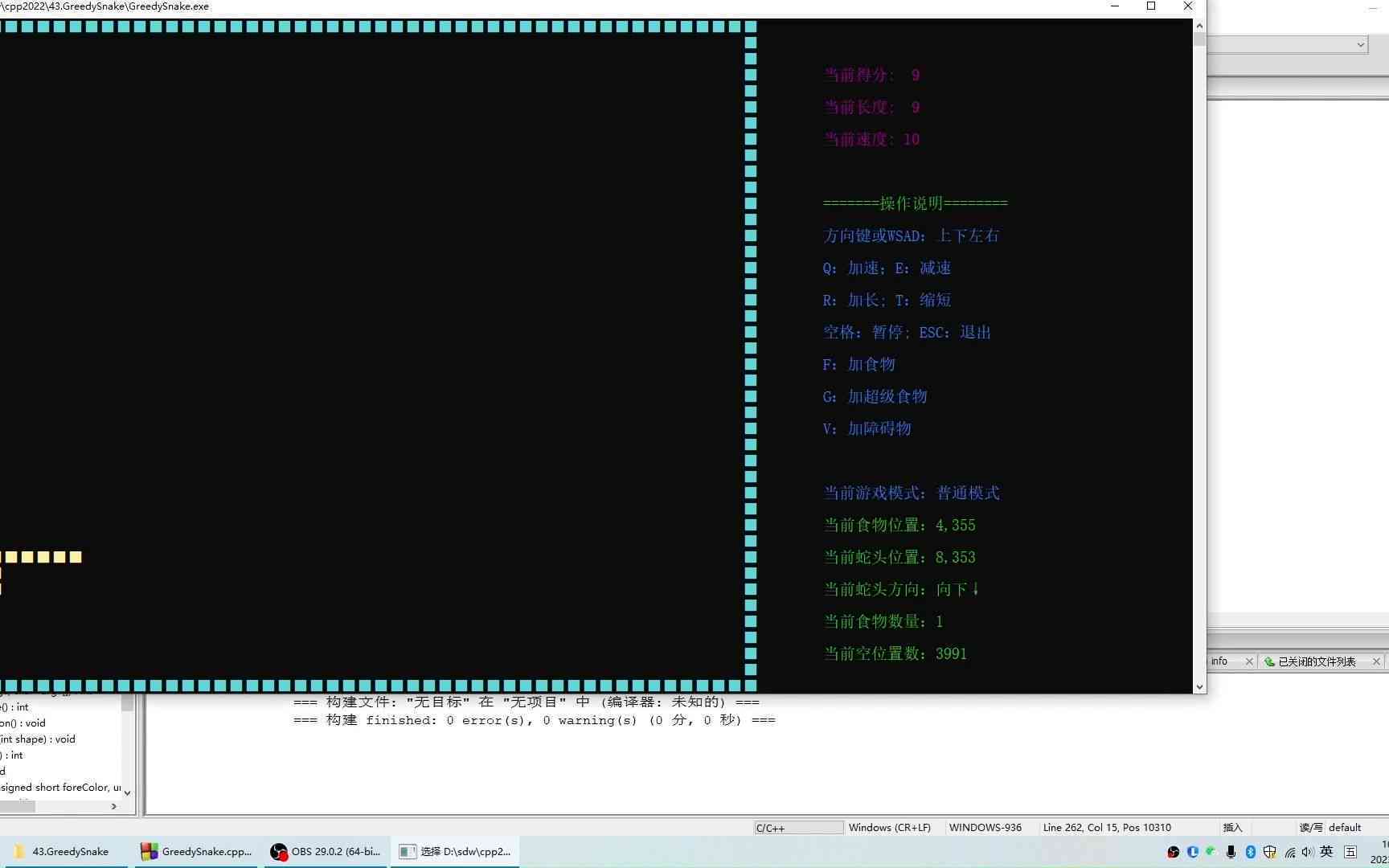Click the volume speaker tray icon
This screenshot has width=1389, height=868.
[1307, 852]
